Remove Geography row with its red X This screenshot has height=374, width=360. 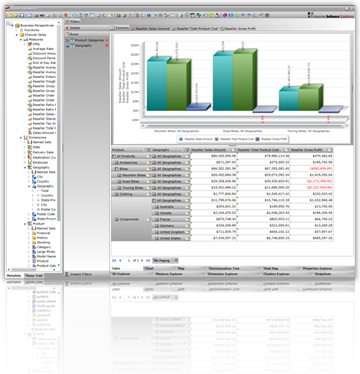(x=107, y=46)
